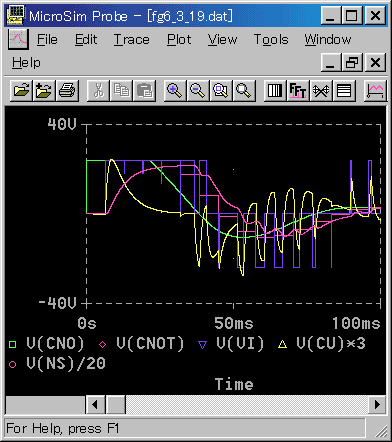Image resolution: width=392 pixels, height=442 pixels.
Task: Click the yellow triangle V(CU)*3 marker
Action: pyautogui.click(x=283, y=344)
